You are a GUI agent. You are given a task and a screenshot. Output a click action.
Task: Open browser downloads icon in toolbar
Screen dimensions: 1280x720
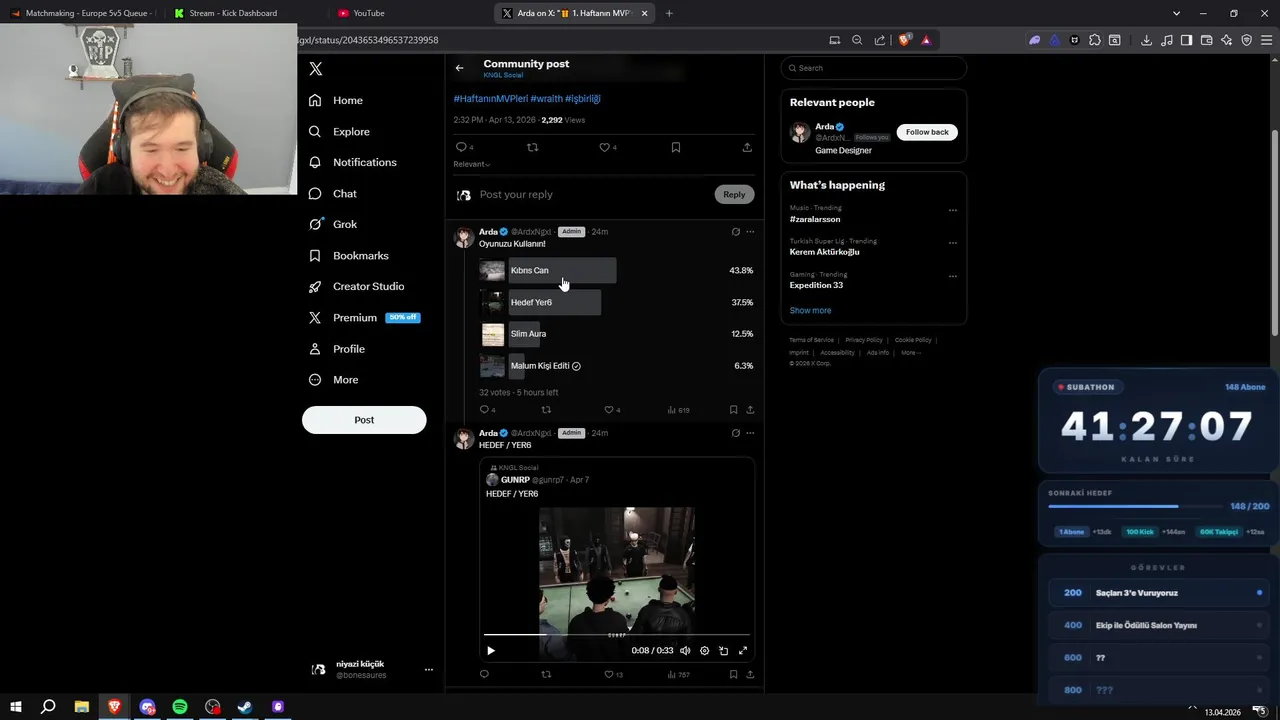click(x=1146, y=40)
